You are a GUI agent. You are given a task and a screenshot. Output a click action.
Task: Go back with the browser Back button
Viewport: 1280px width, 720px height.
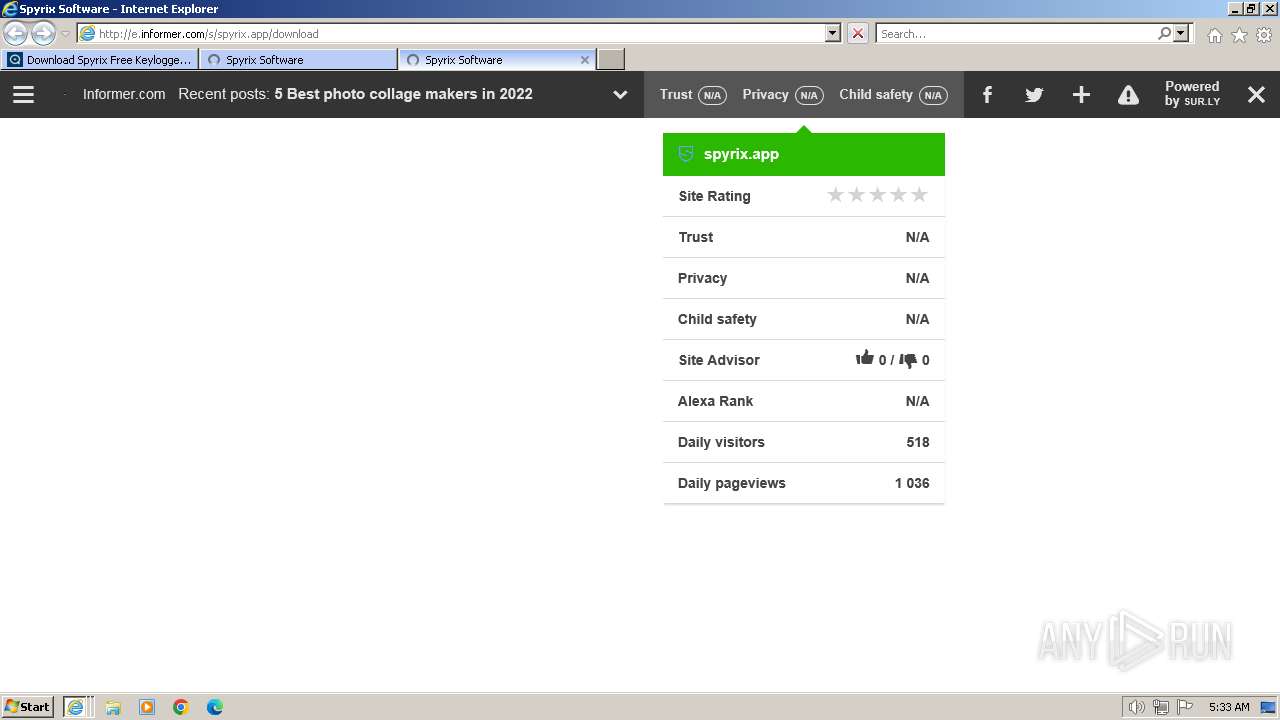point(16,33)
